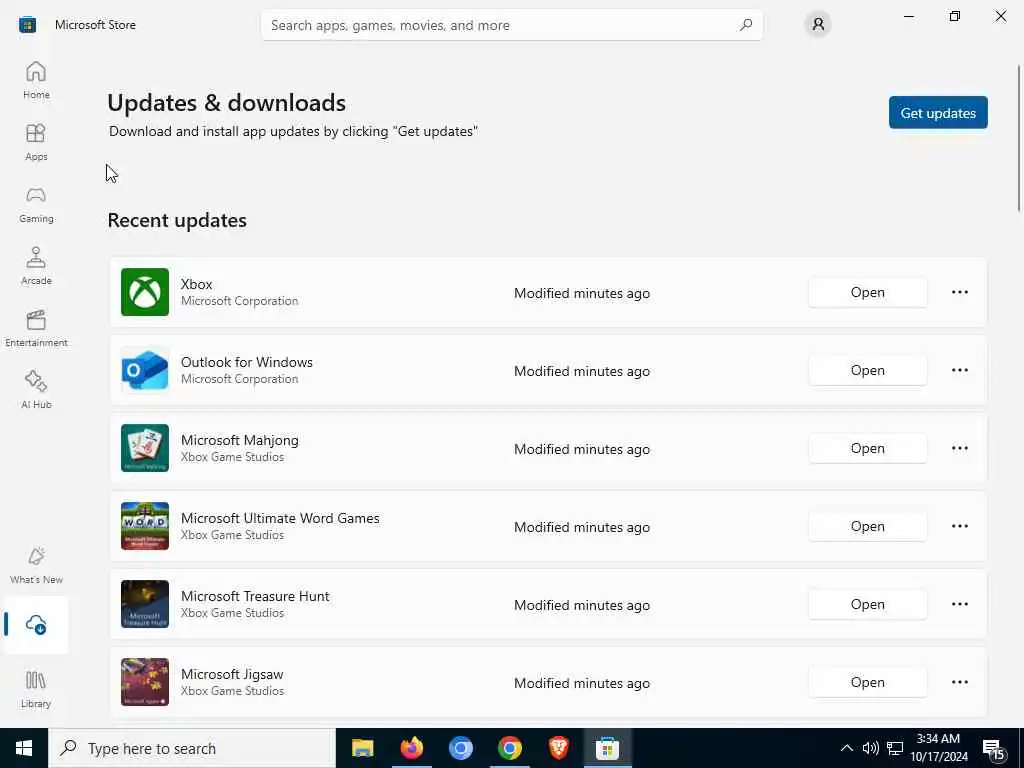1024x768 pixels.
Task: Go to Apps in the sidebar
Action: (36, 142)
